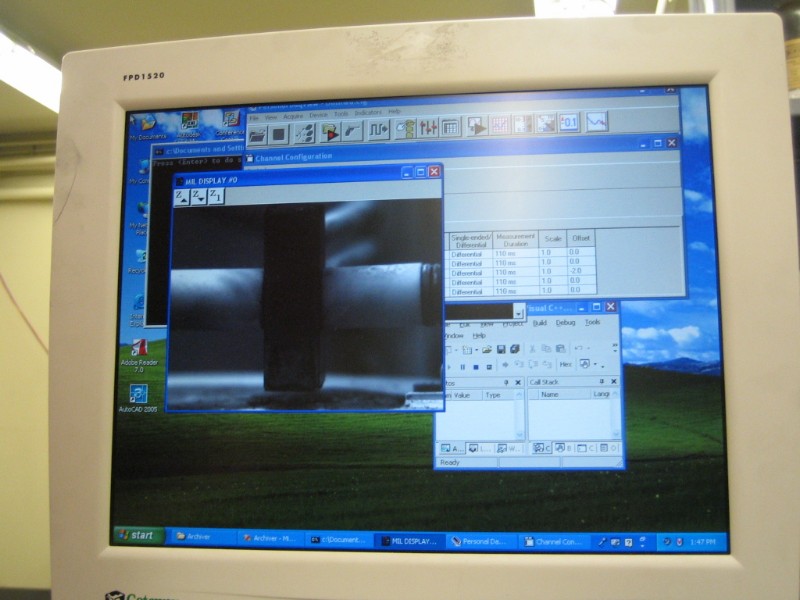
Task: Click the Pause debugging icon in Visual C++
Action: (x=463, y=367)
